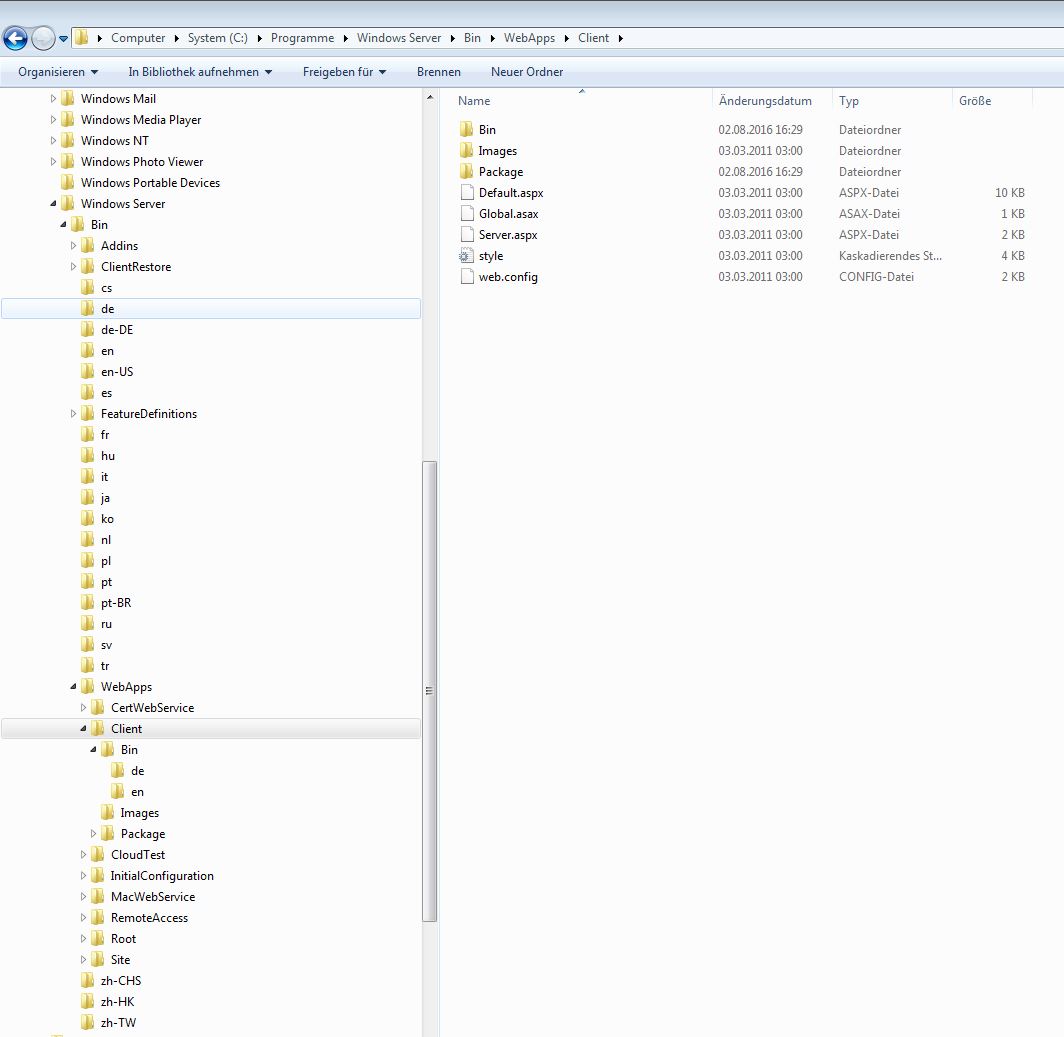
Task: Open the style cascading stylesheet file icon
Action: [x=465, y=256]
